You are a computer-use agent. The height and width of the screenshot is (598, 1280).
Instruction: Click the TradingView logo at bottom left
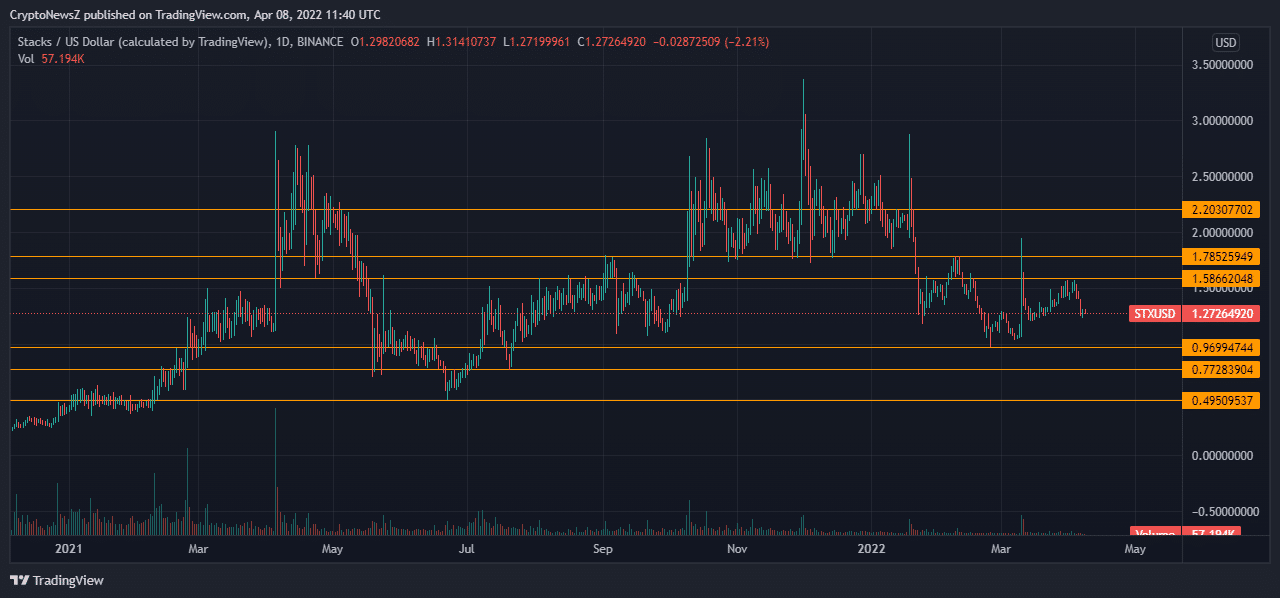(x=55, y=580)
